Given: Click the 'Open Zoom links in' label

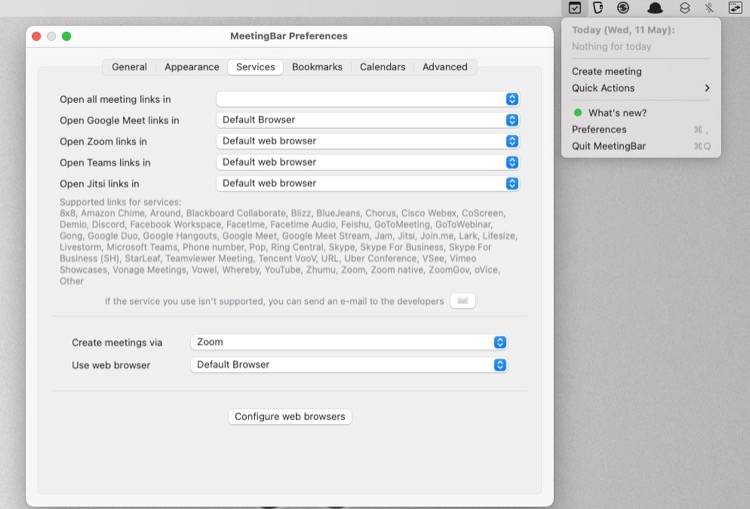Looking at the screenshot, I should [103, 142].
